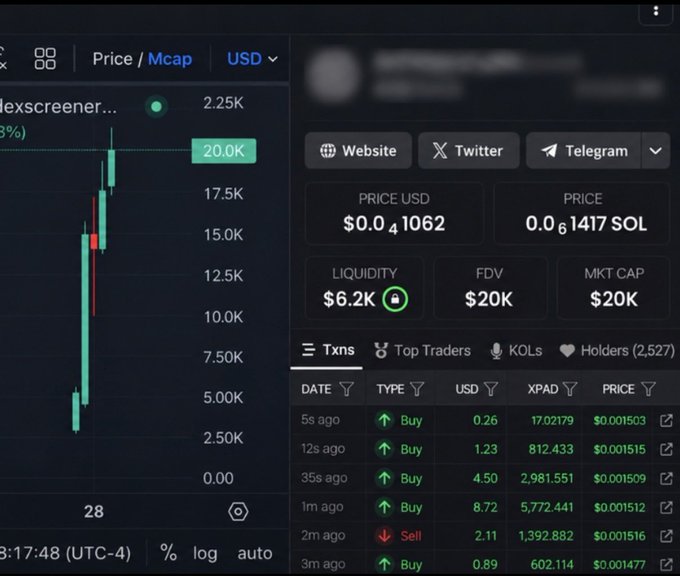Click the Buy arrow icon in 12s ago row
This screenshot has height=576, width=680.
(384, 449)
